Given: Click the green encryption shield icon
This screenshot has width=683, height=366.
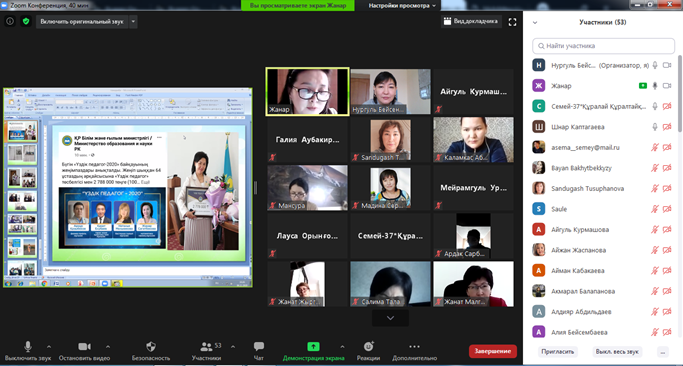Looking at the screenshot, I should click(x=26, y=21).
